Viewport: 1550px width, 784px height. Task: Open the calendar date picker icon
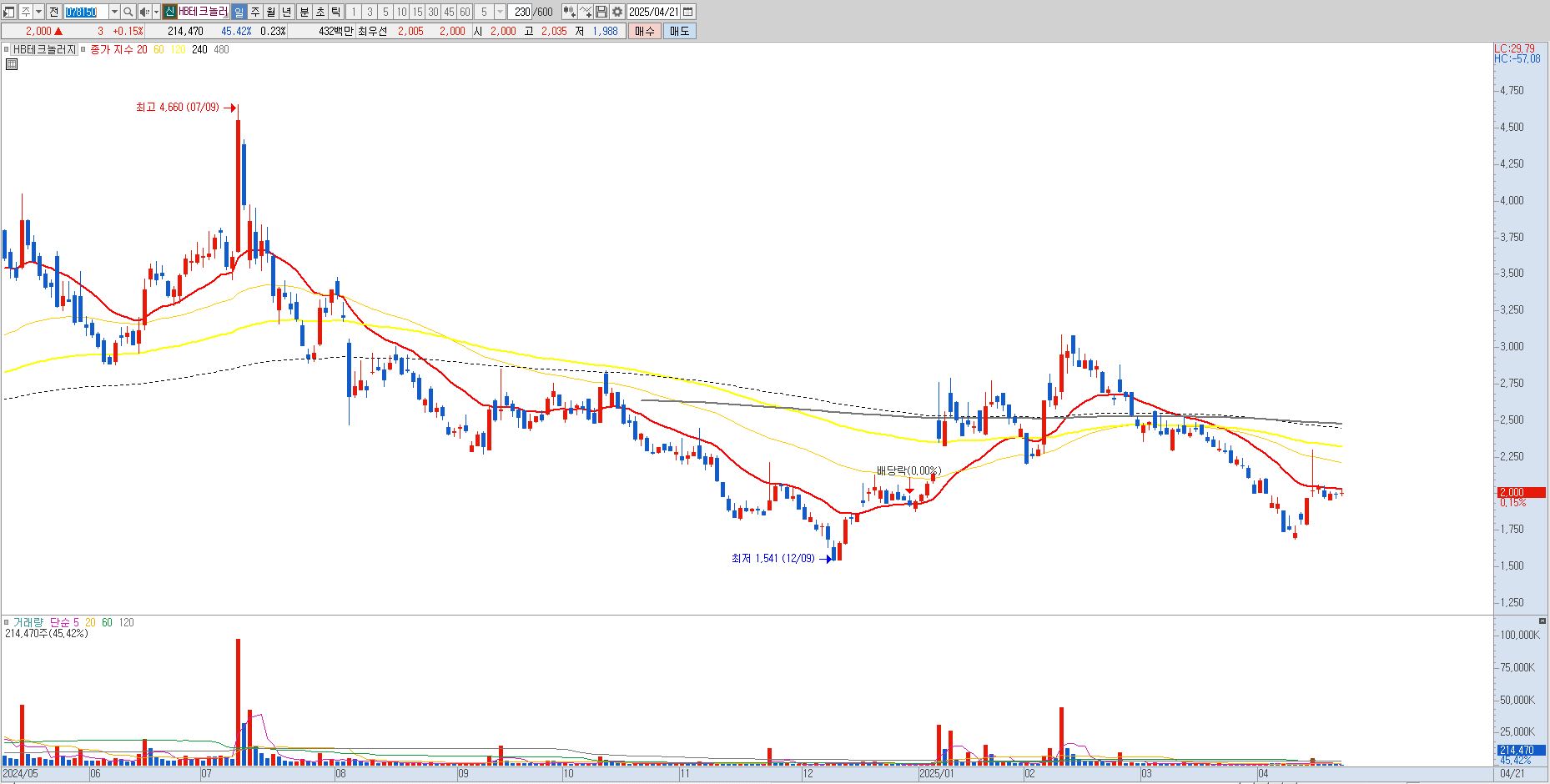pos(688,12)
